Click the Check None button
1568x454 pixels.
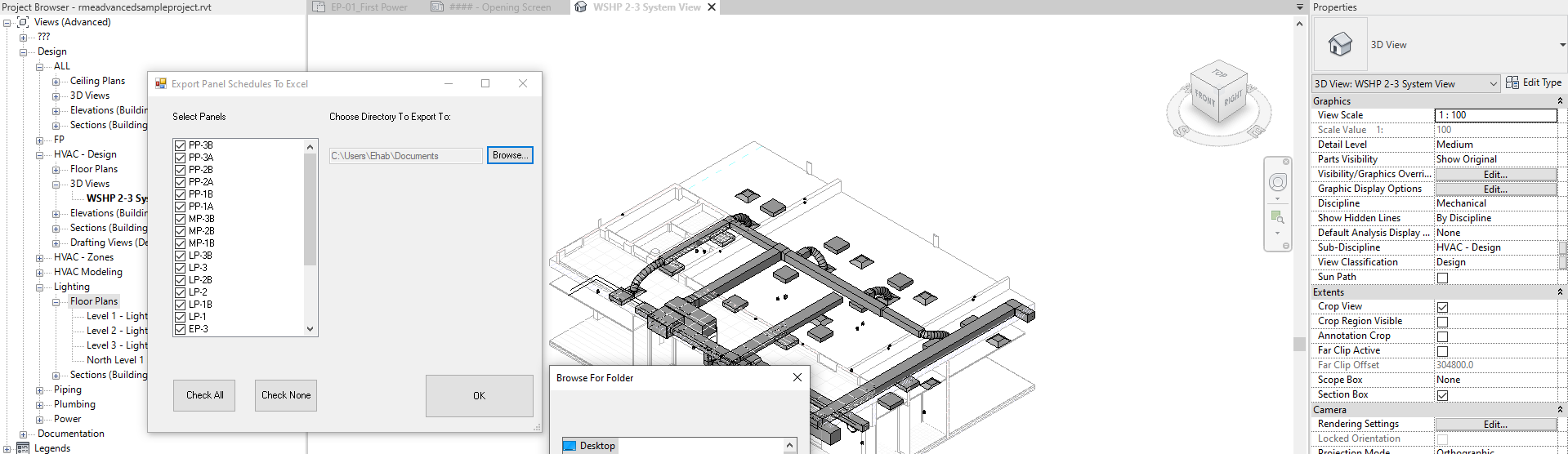pos(286,395)
